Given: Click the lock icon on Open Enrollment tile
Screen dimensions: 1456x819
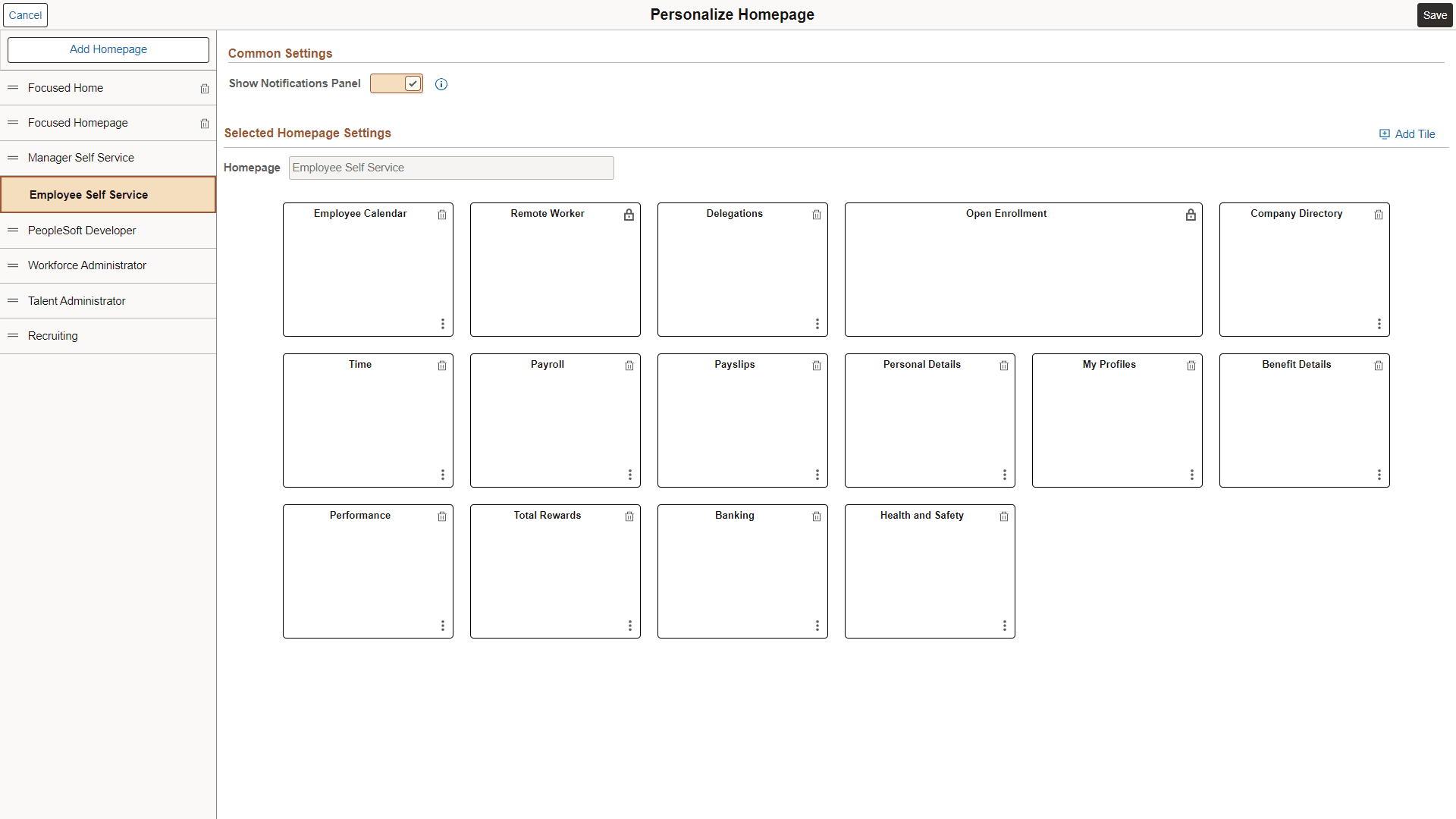Looking at the screenshot, I should click(1191, 215).
